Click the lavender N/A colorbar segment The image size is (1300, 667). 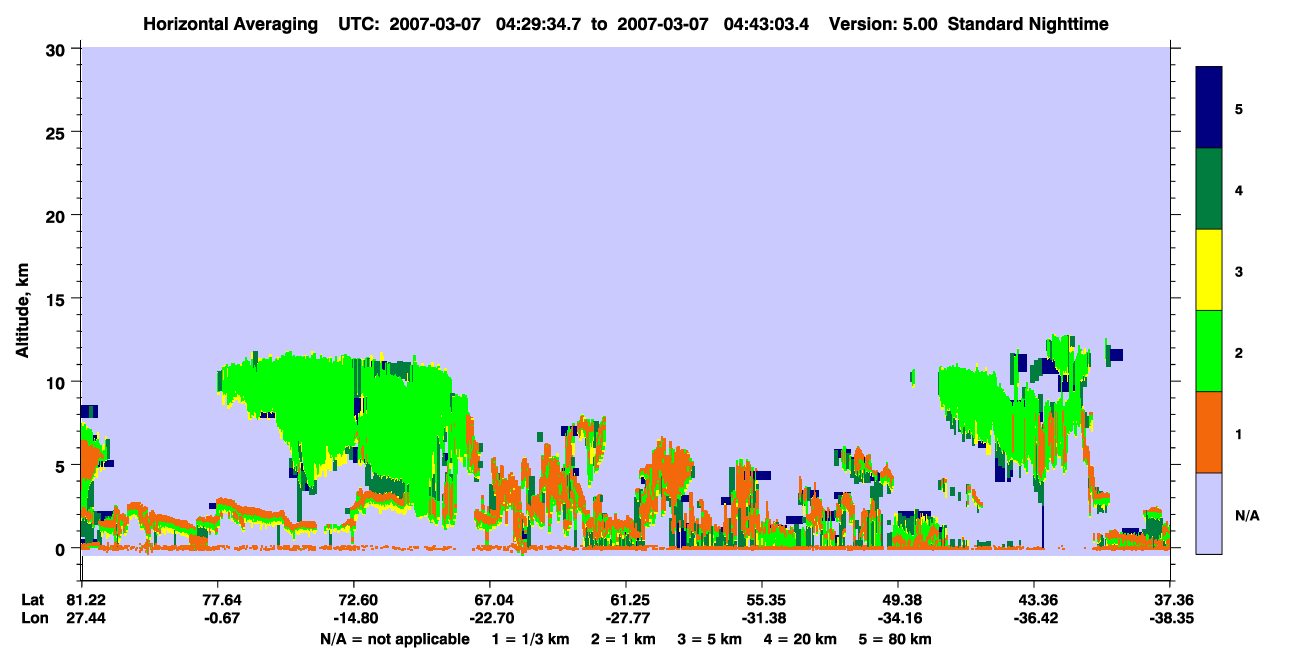point(1209,513)
